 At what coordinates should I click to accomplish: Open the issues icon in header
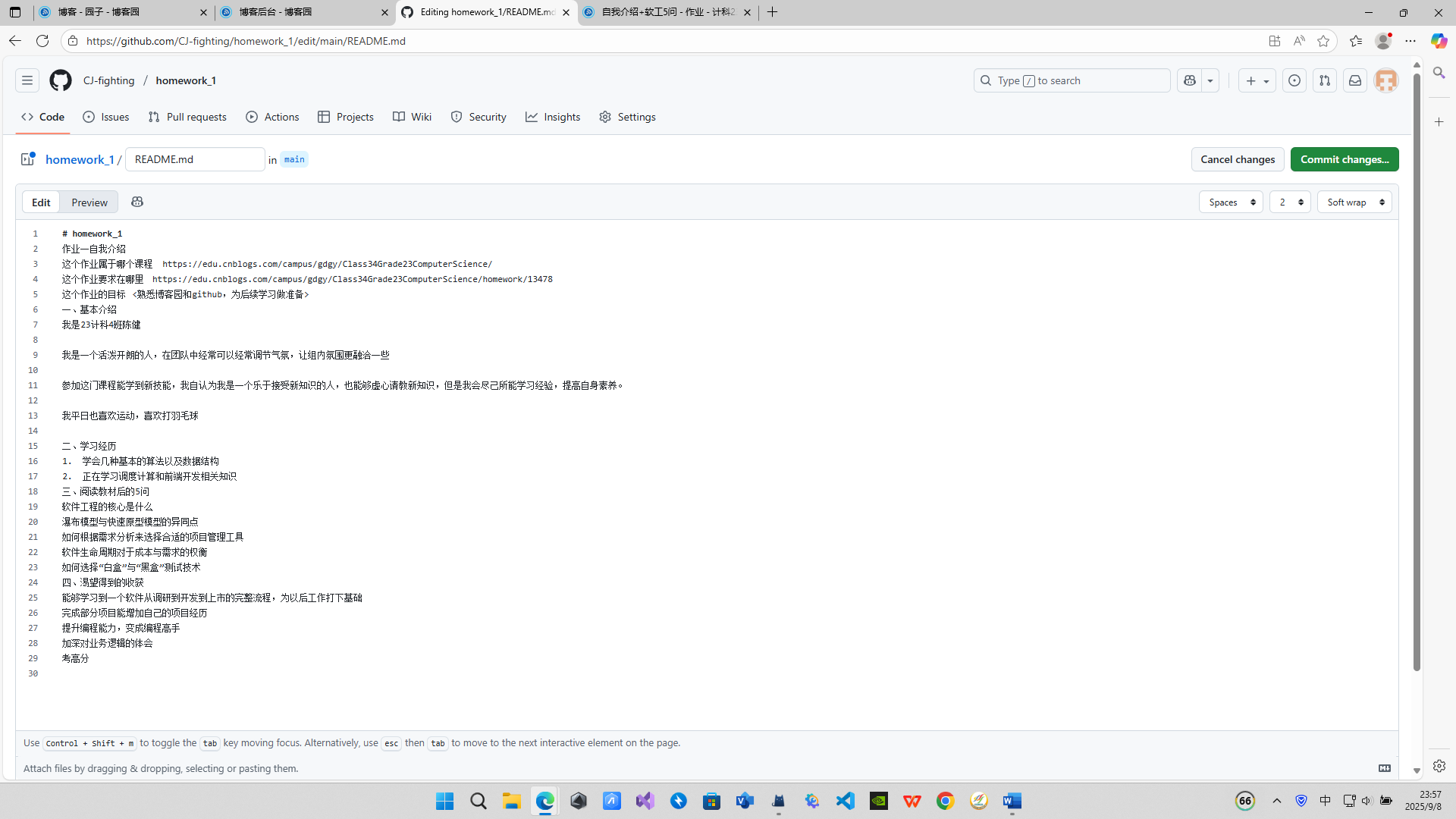click(x=1294, y=80)
